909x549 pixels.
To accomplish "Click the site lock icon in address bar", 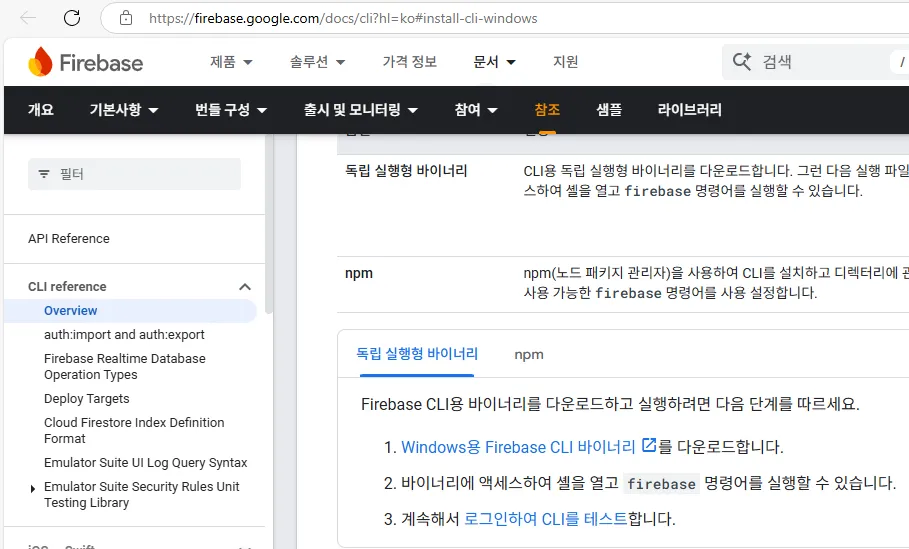I will click(x=126, y=18).
